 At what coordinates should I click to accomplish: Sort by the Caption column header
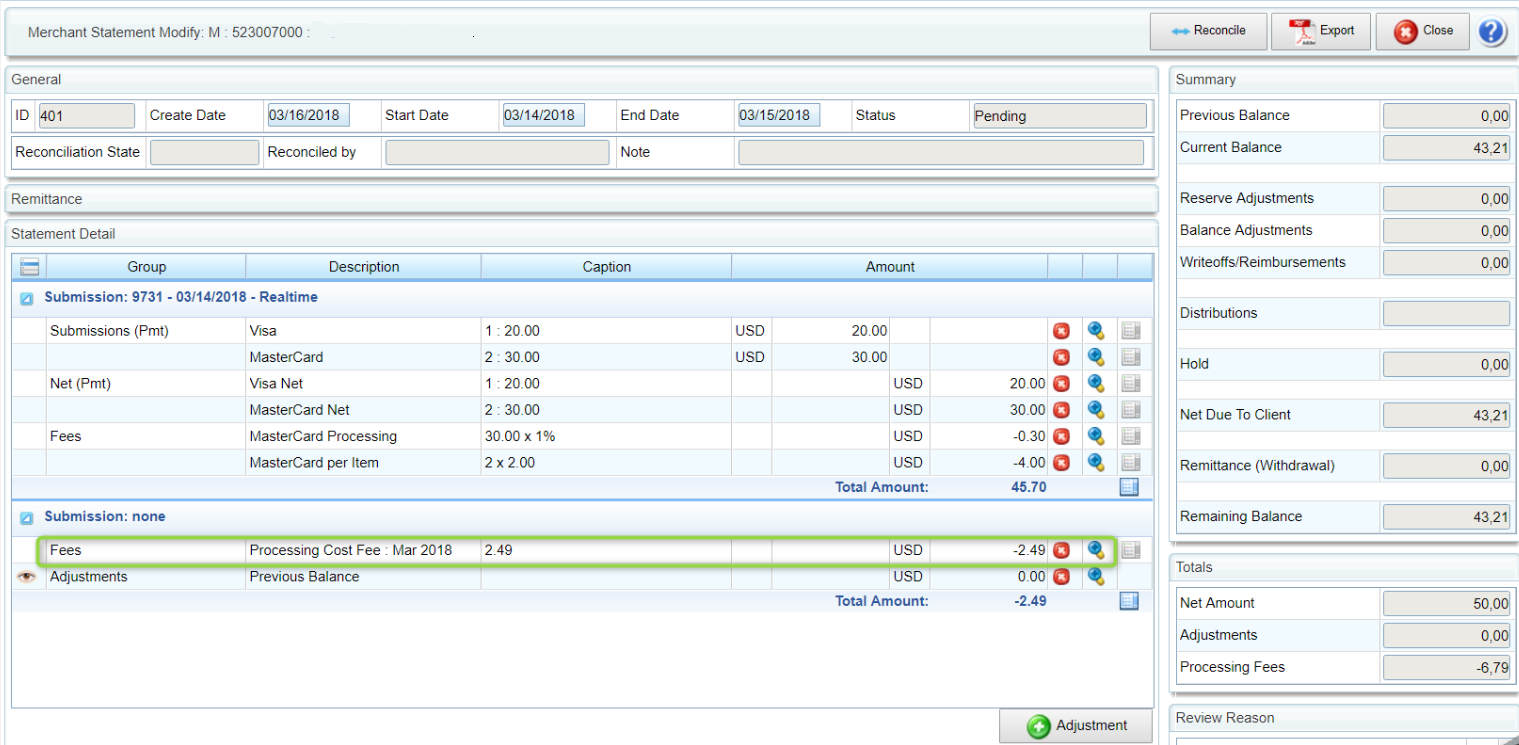(x=607, y=267)
